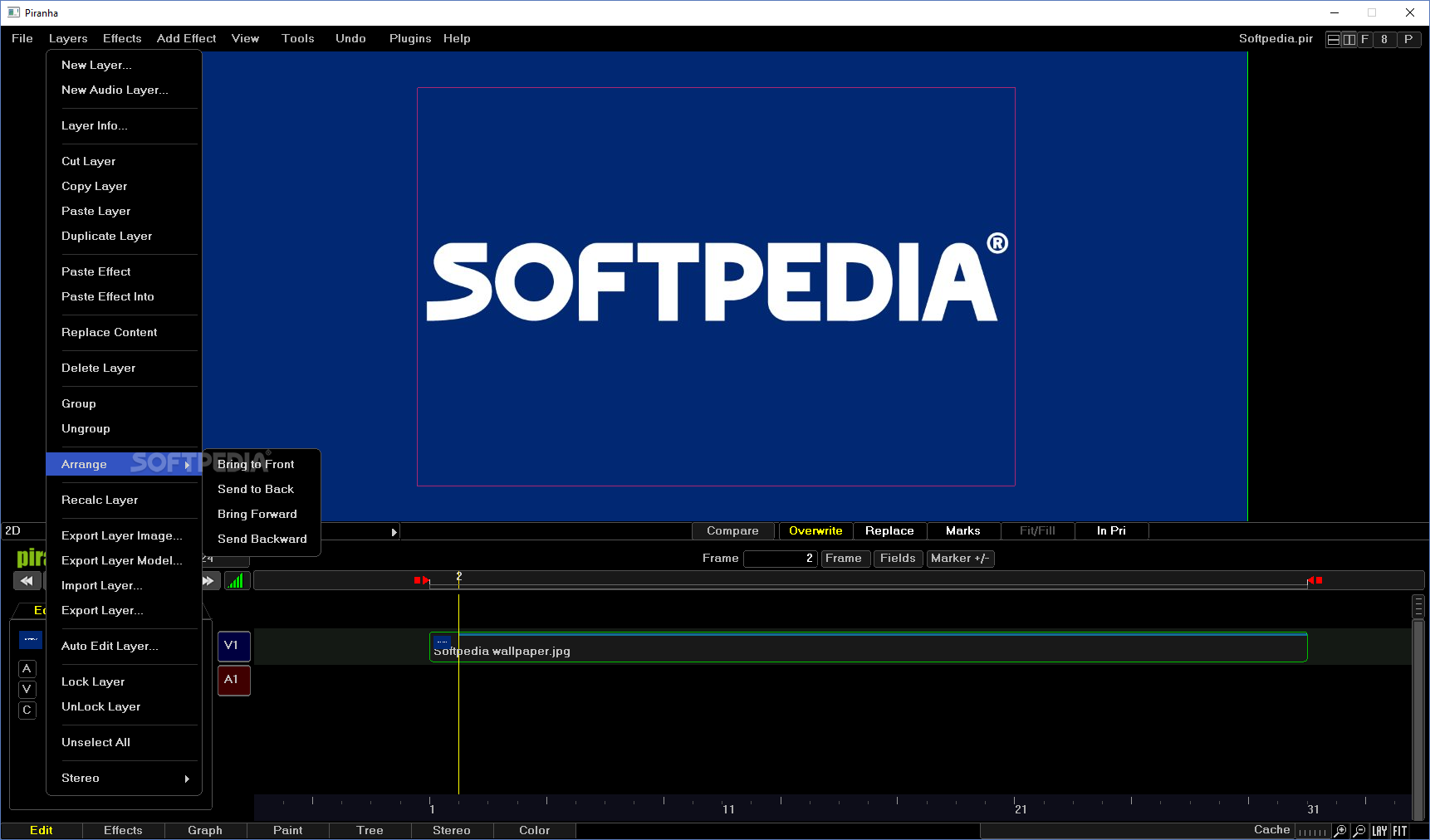Screen dimensions: 1430x840
Task: Click fast-forward playback button
Action: coord(209,580)
